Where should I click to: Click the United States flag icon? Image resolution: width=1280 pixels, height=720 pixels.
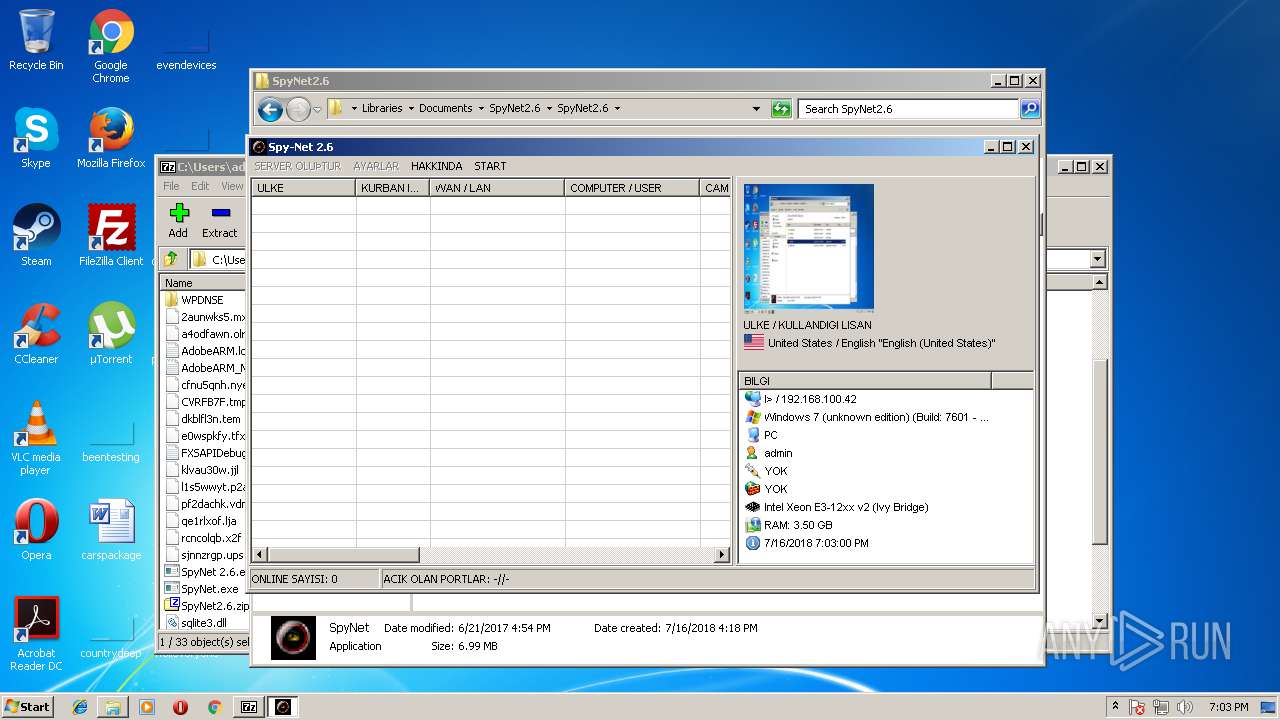point(754,343)
